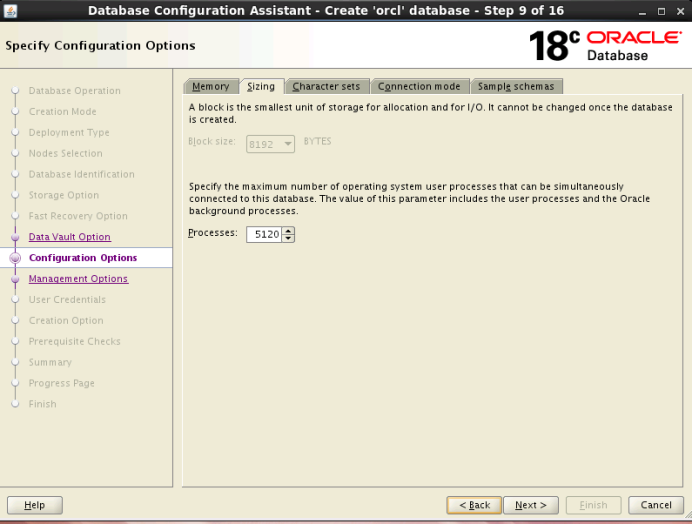Click the 'Database Operation' step text
This screenshot has width=692, height=524.
(x=75, y=90)
